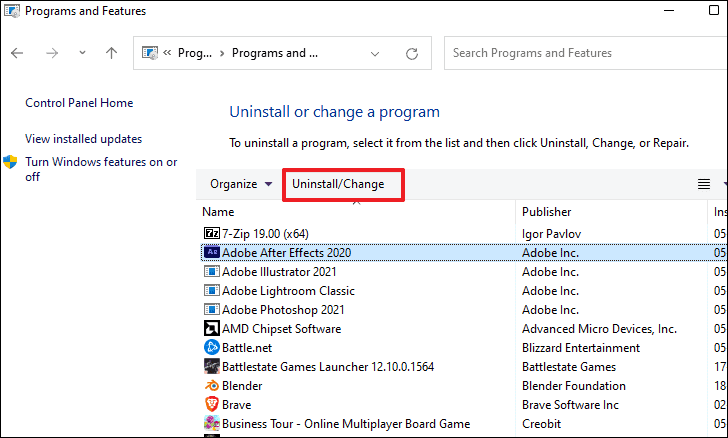This screenshot has width=728, height=438.
Task: Click the Adobe Illustrator 2021 icon
Action: click(x=212, y=271)
